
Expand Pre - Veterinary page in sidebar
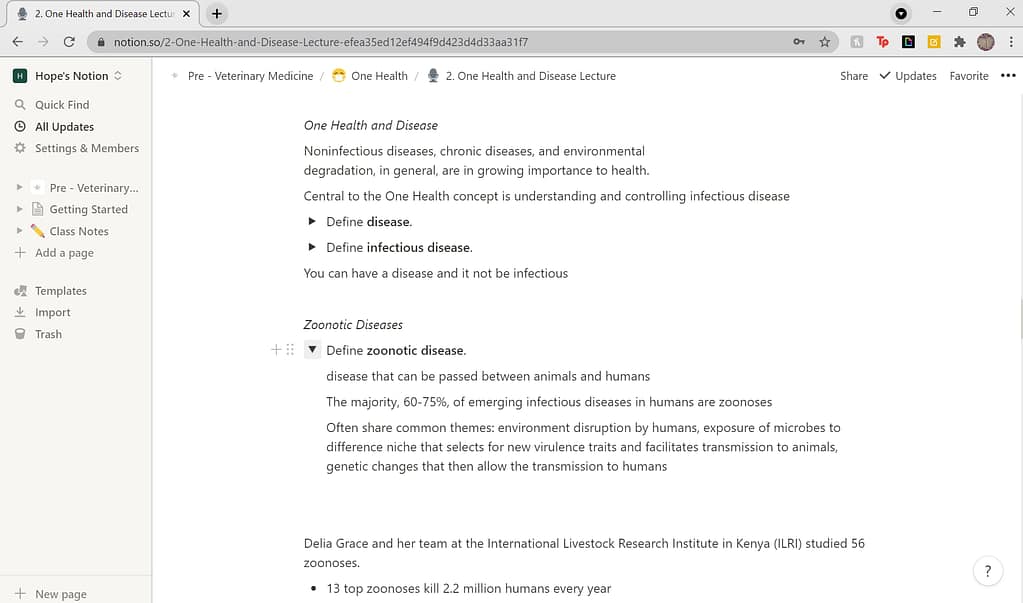click(19, 188)
